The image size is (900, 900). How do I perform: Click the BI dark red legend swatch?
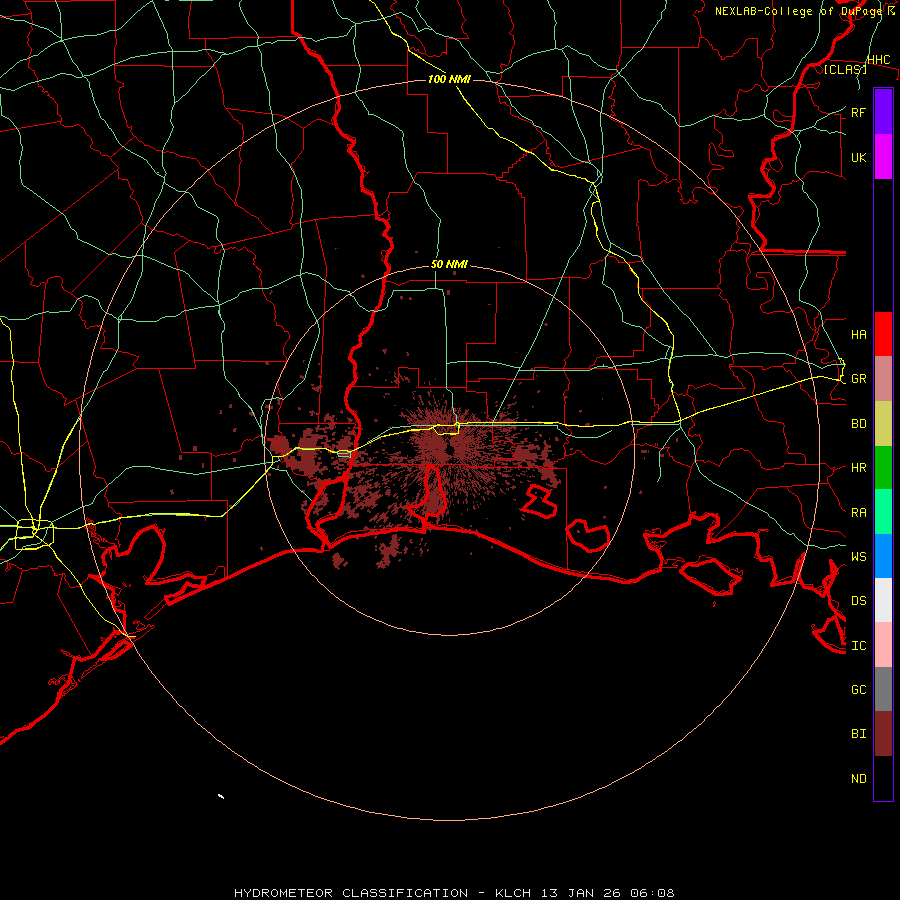[883, 734]
